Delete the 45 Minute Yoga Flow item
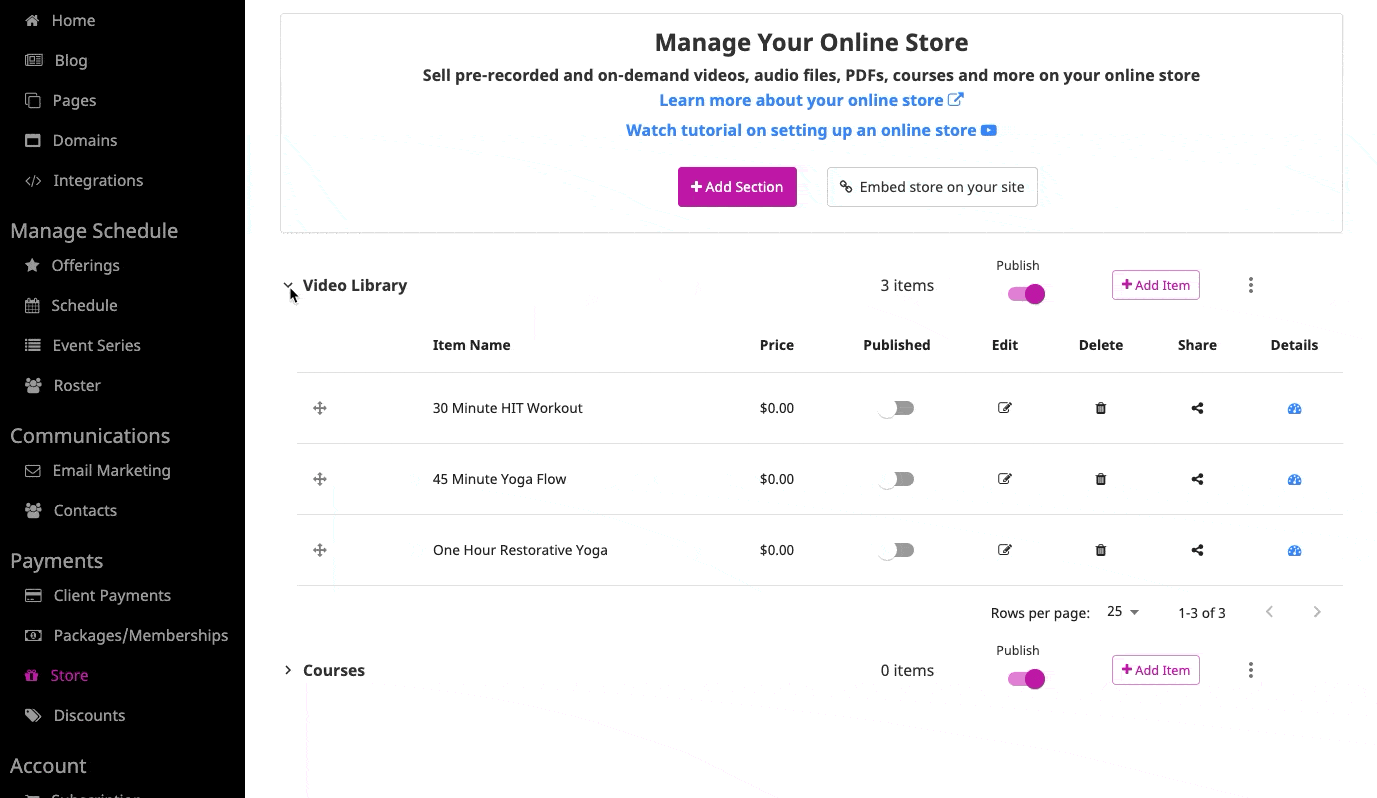Screen dimensions: 1377x798 (x=1101, y=479)
